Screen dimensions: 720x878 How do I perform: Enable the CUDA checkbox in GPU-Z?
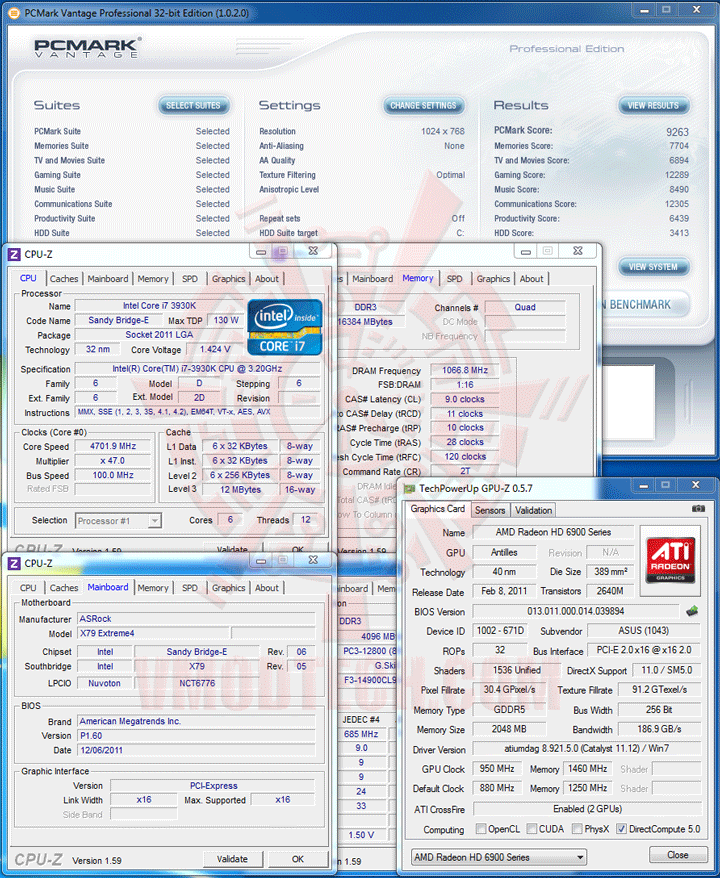pyautogui.click(x=532, y=829)
